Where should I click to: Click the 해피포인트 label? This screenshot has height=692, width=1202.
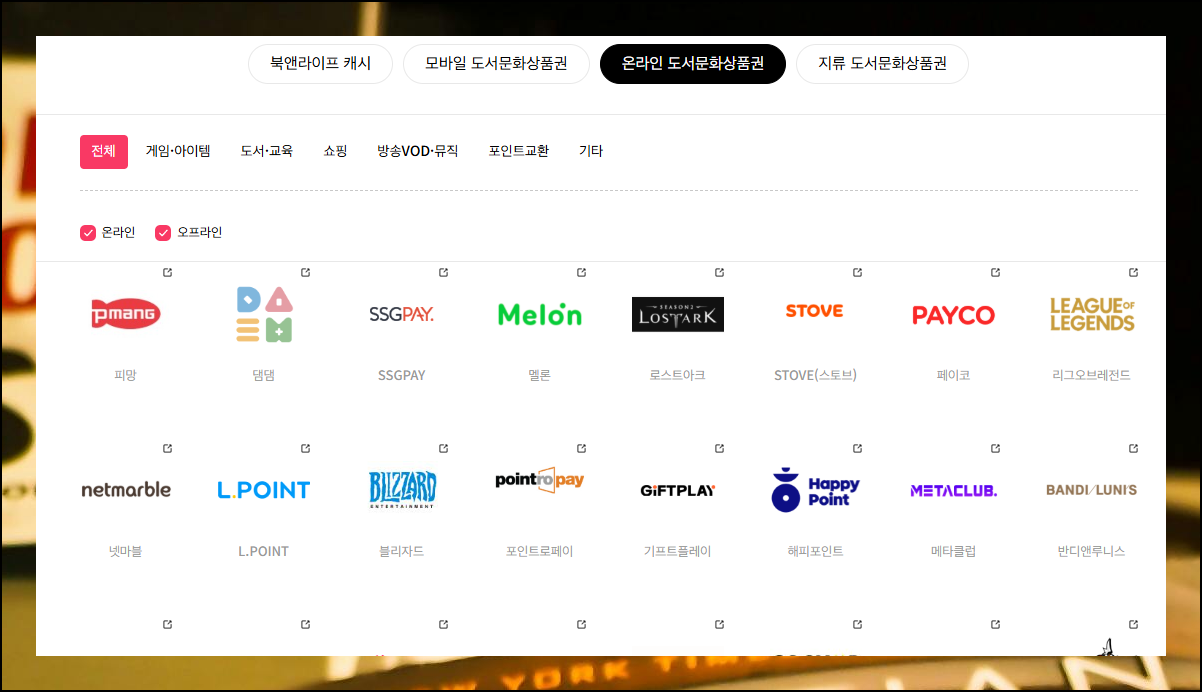click(816, 551)
